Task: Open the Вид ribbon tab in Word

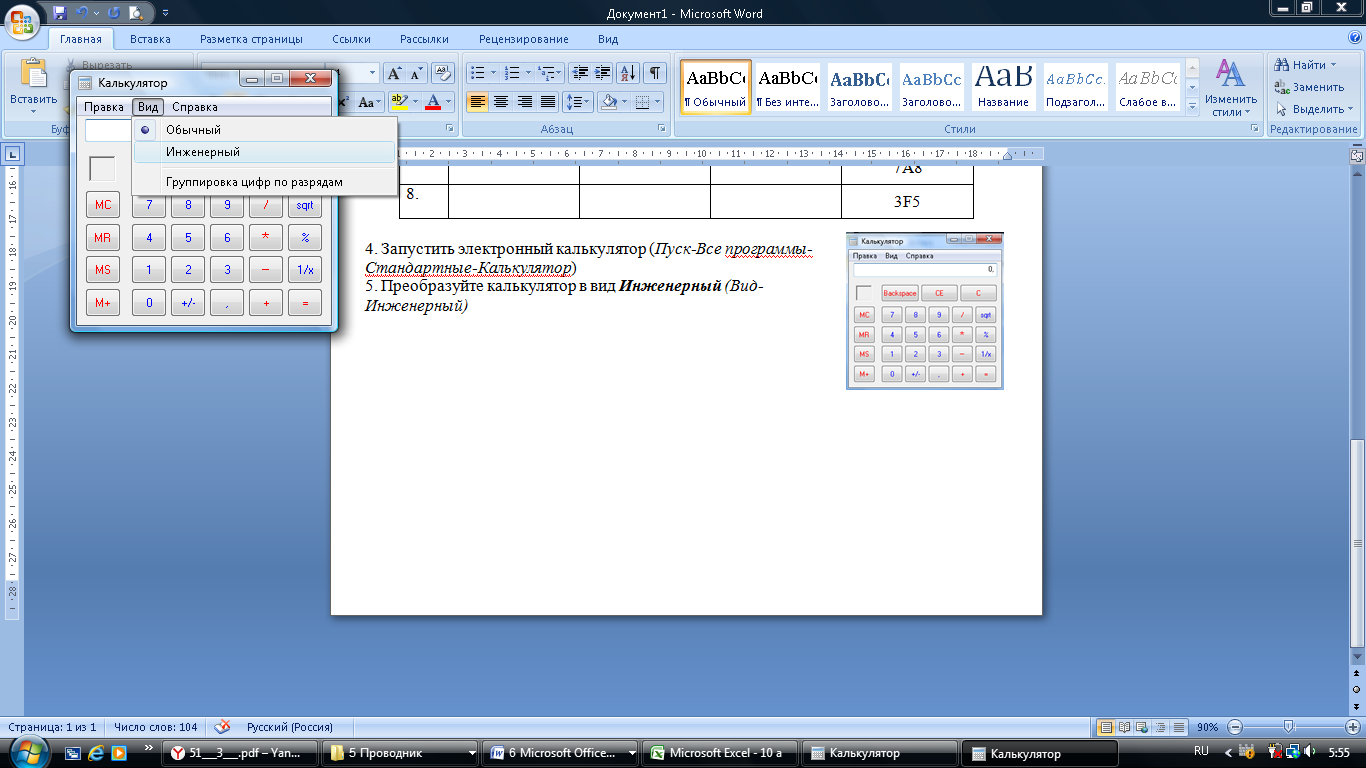Action: point(608,39)
